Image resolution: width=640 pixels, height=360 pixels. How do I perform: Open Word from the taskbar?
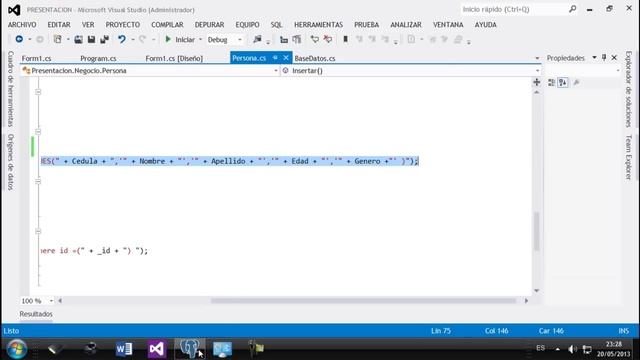pos(124,349)
